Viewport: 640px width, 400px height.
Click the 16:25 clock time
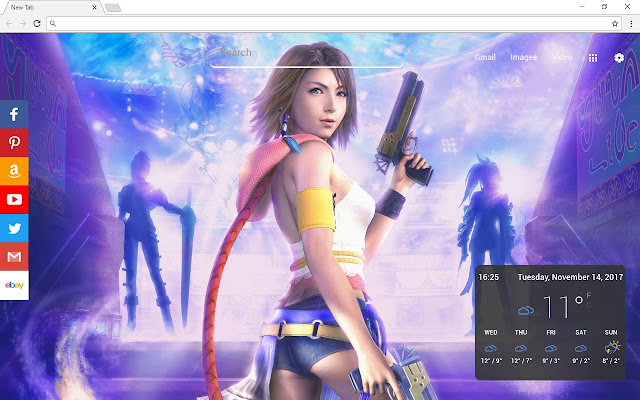489,277
